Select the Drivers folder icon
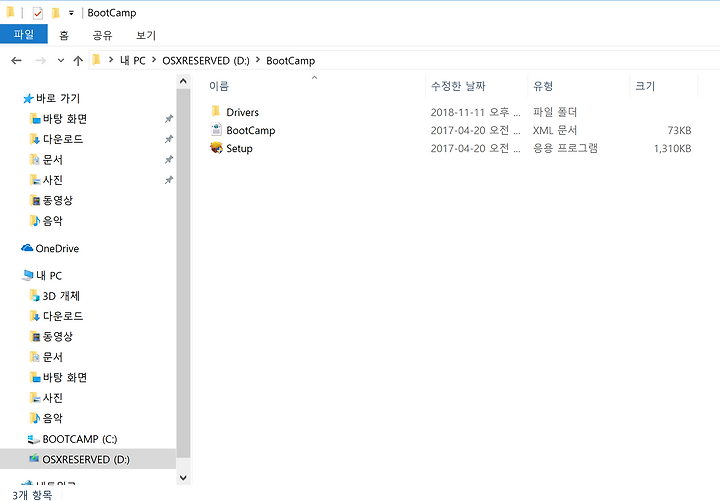 click(x=216, y=111)
